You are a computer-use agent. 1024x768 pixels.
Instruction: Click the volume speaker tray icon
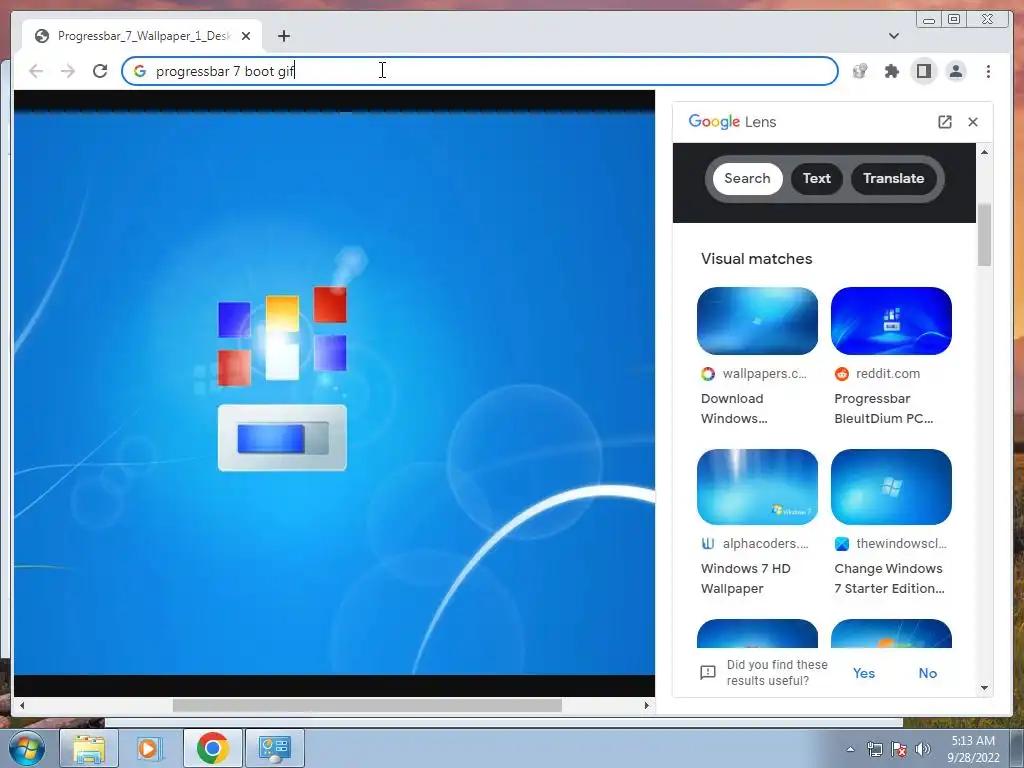pyautogui.click(x=923, y=749)
